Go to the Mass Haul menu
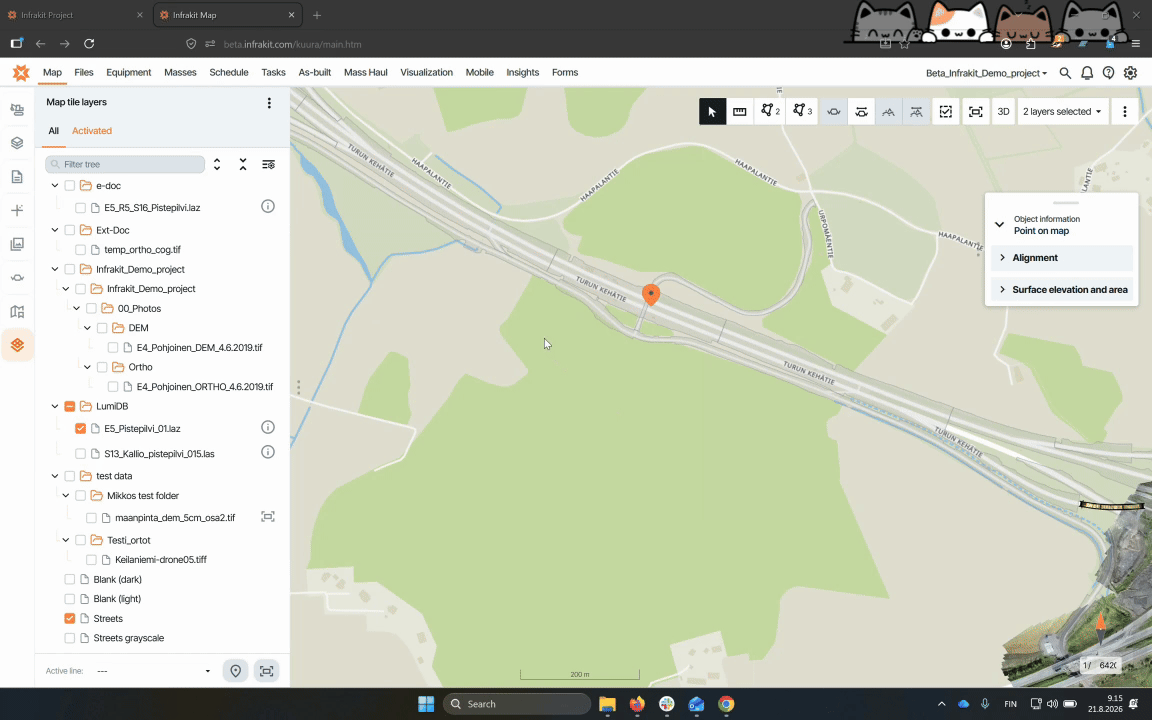Screen dimensions: 1152x720 click(365, 73)
